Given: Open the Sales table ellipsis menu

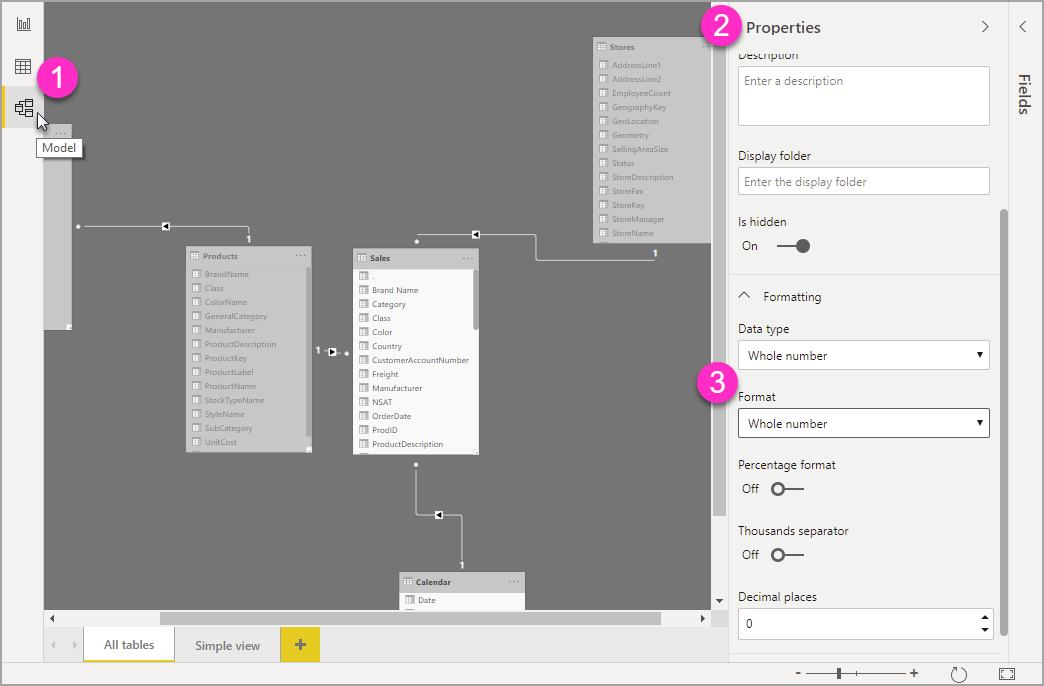Looking at the screenshot, I should tap(467, 257).
